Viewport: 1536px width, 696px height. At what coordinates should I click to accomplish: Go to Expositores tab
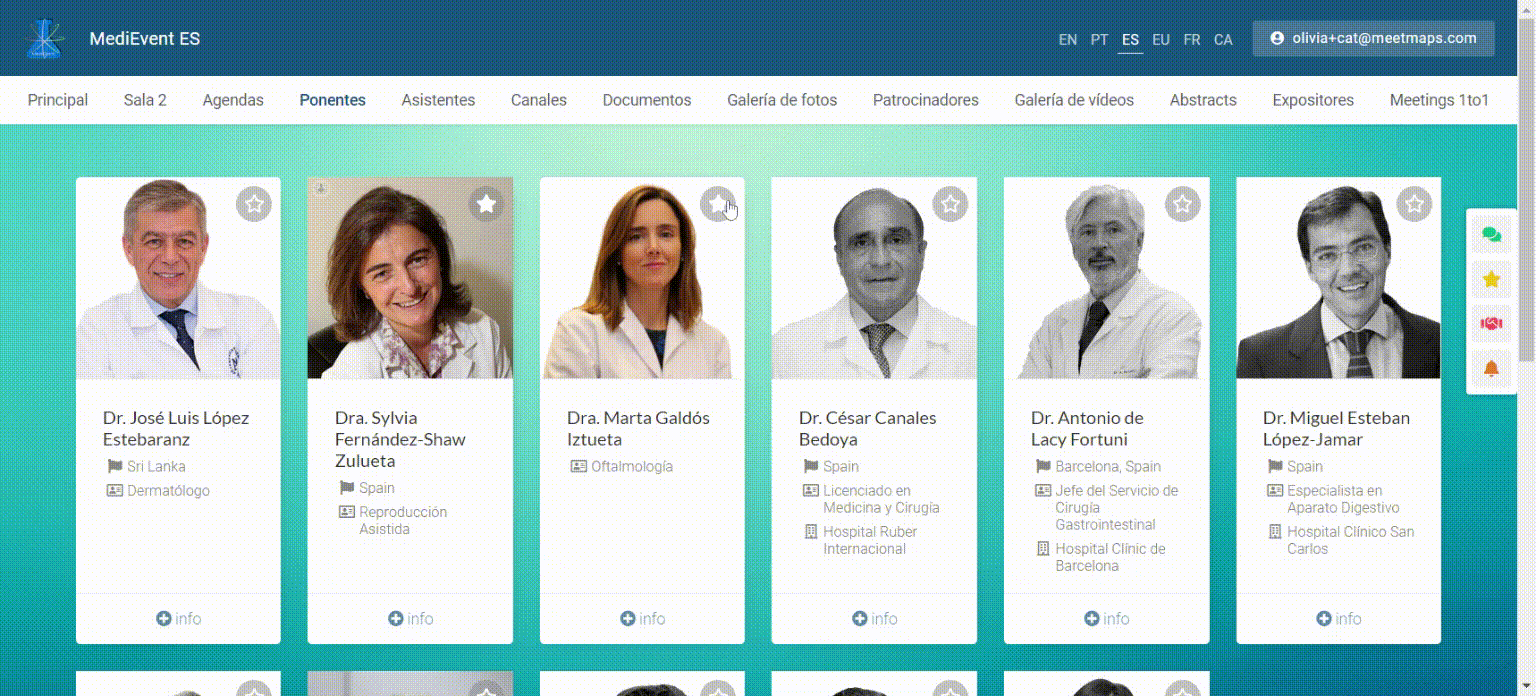(1313, 100)
